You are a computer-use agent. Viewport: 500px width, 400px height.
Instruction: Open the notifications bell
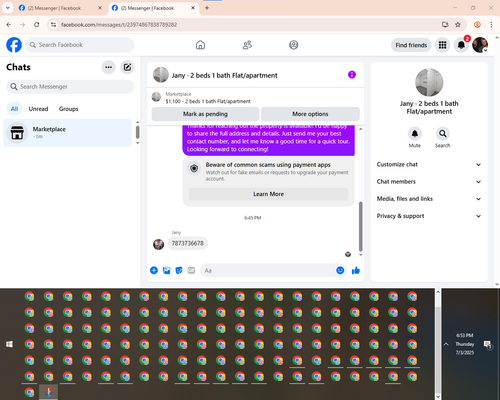click(461, 45)
